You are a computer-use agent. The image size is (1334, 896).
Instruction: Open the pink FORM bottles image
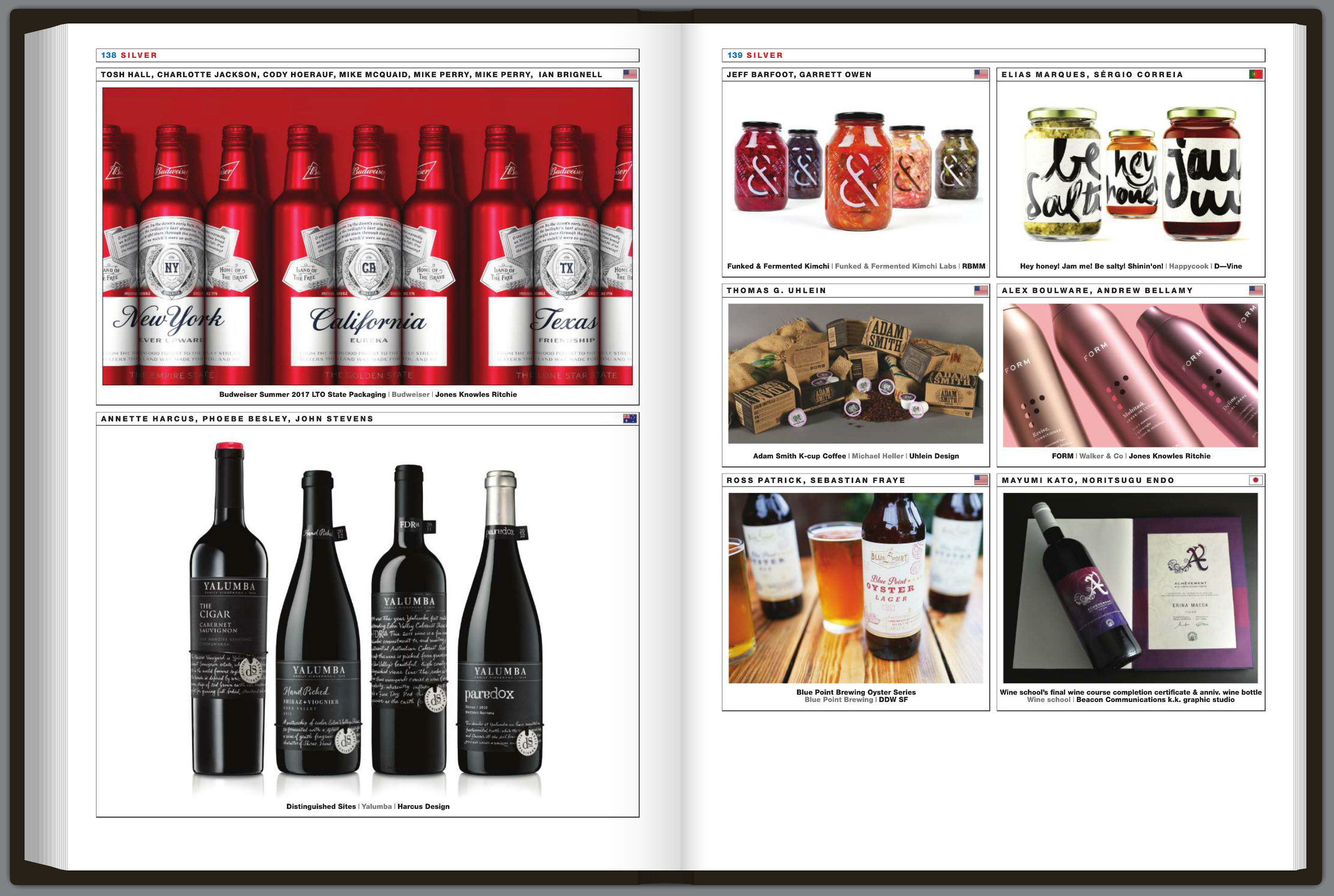[1131, 375]
